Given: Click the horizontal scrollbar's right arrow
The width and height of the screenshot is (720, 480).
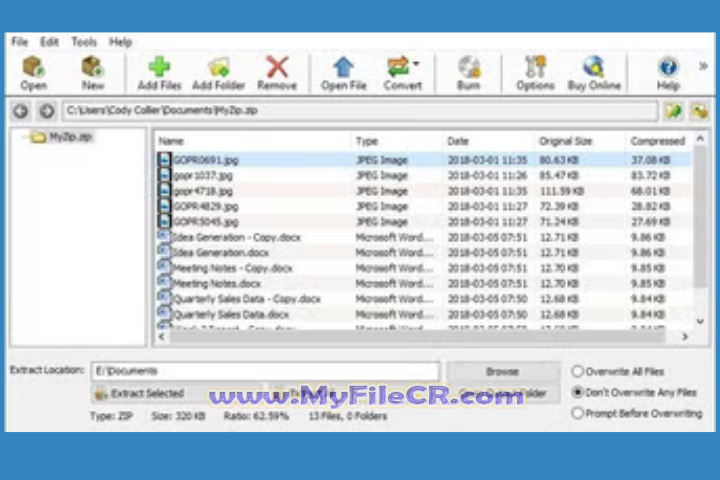Looking at the screenshot, I should 685,337.
